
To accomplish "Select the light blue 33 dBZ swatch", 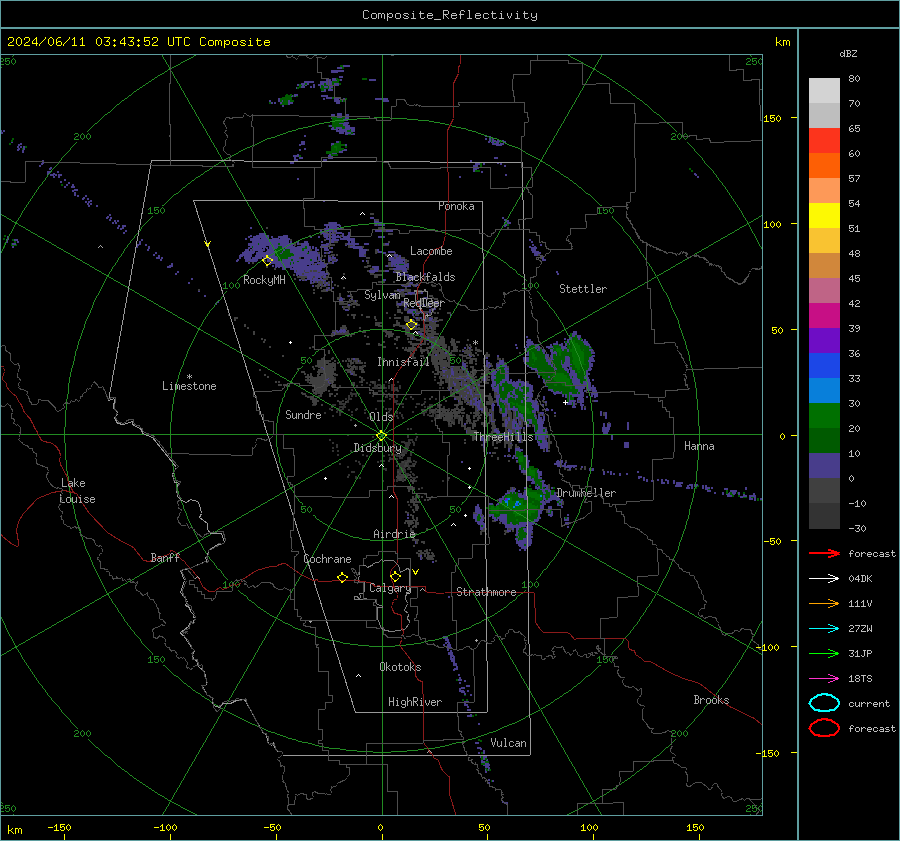I will pyautogui.click(x=824, y=390).
